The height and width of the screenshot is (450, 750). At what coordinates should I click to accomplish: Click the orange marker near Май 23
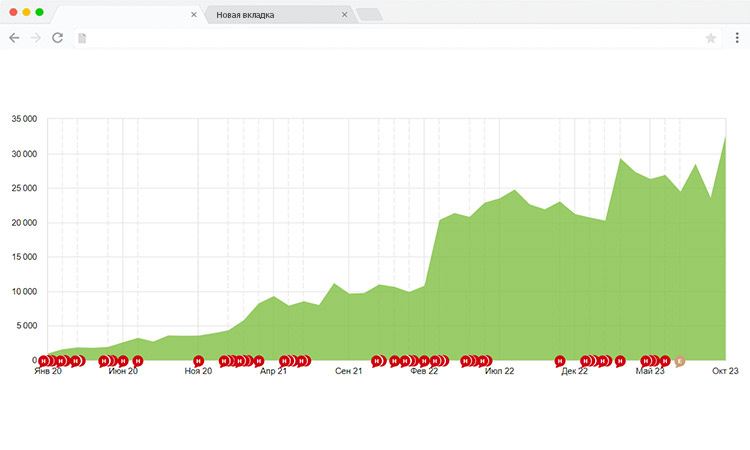pyautogui.click(x=679, y=361)
